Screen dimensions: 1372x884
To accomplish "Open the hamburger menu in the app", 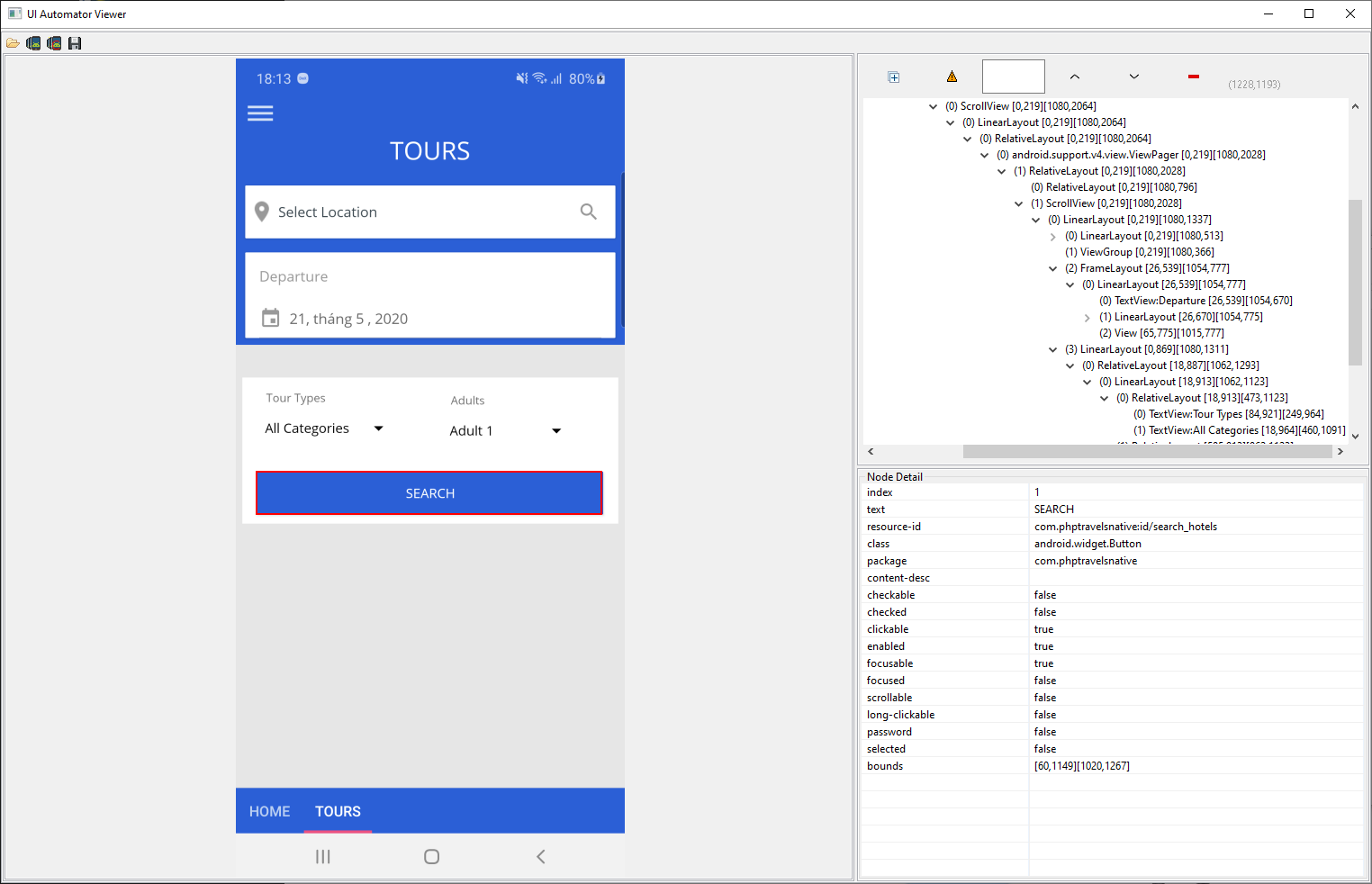I will pyautogui.click(x=260, y=113).
